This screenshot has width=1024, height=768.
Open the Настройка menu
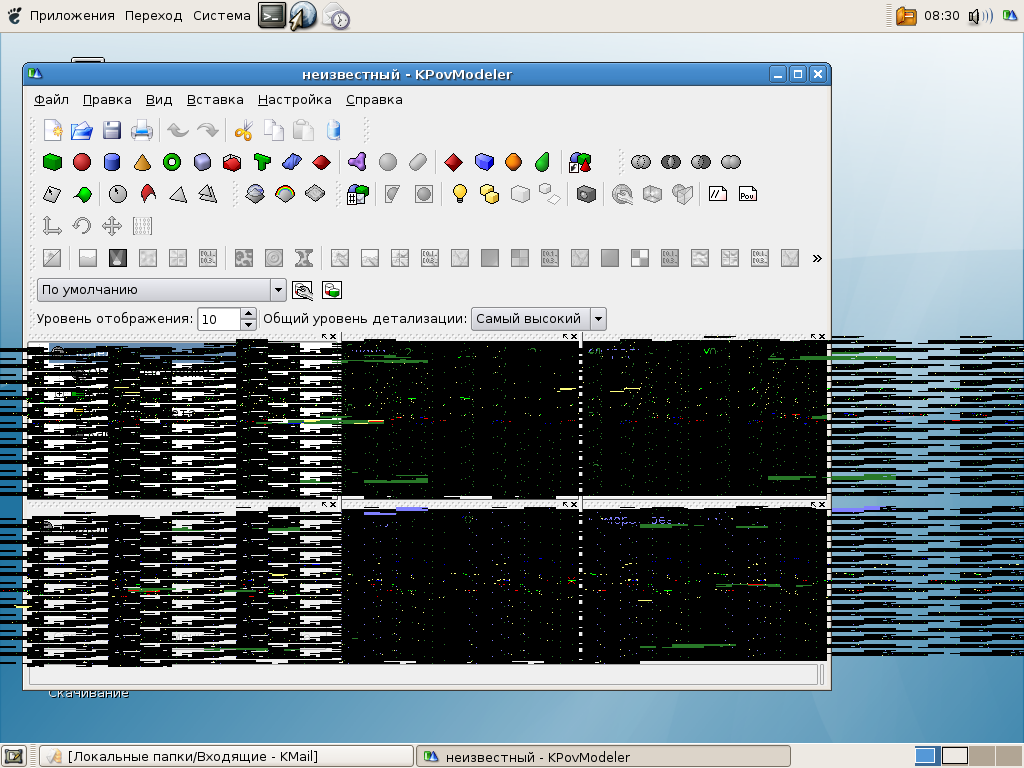tap(294, 100)
